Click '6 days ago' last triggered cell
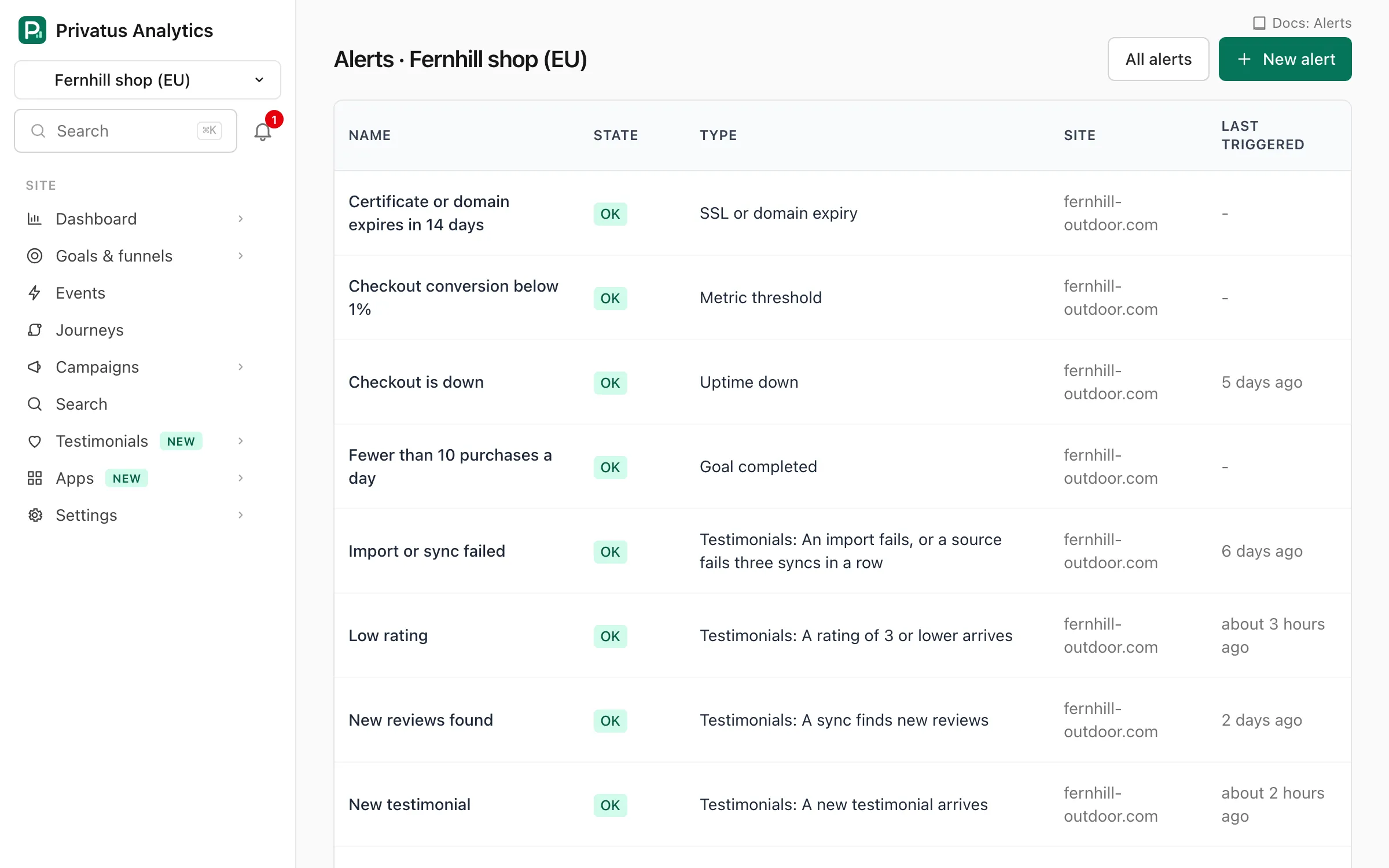Image resolution: width=1389 pixels, height=868 pixels. (1262, 551)
